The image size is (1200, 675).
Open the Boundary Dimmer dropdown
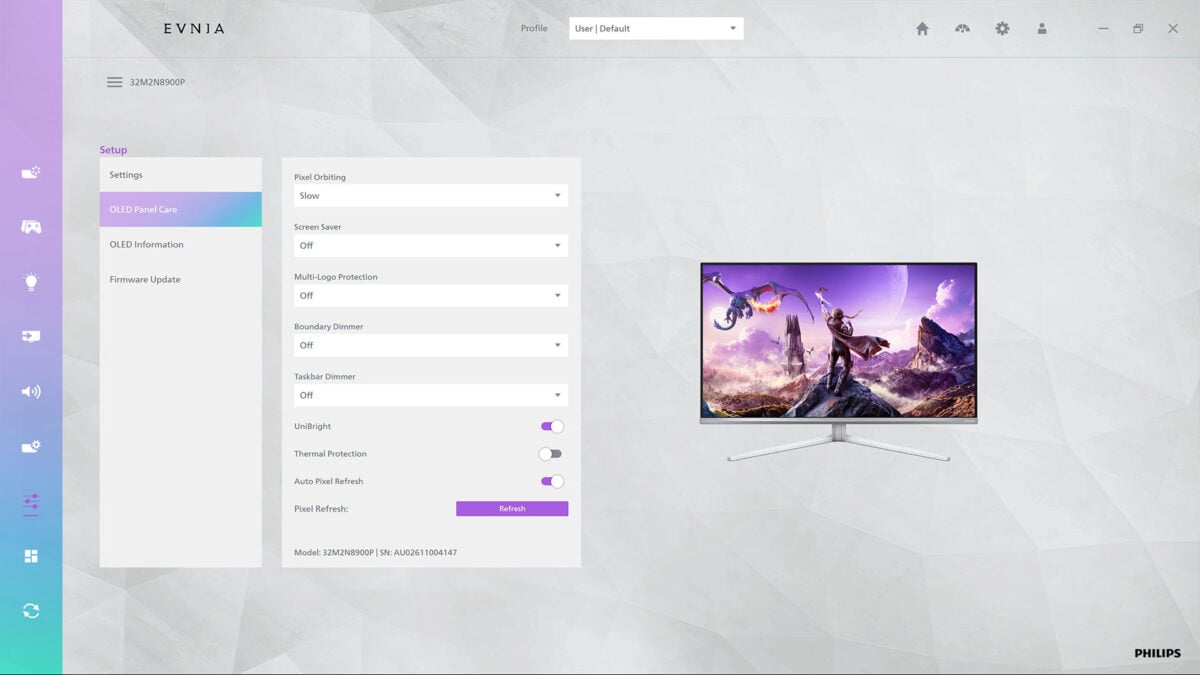[431, 345]
